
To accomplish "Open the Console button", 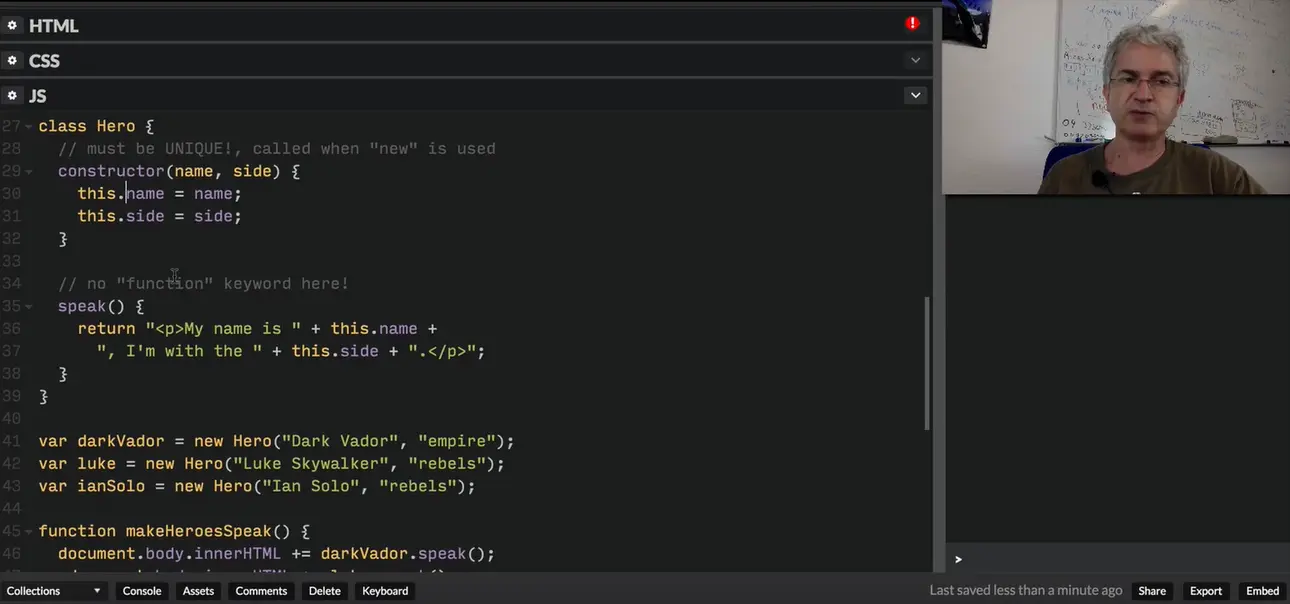I will click(x=142, y=591).
